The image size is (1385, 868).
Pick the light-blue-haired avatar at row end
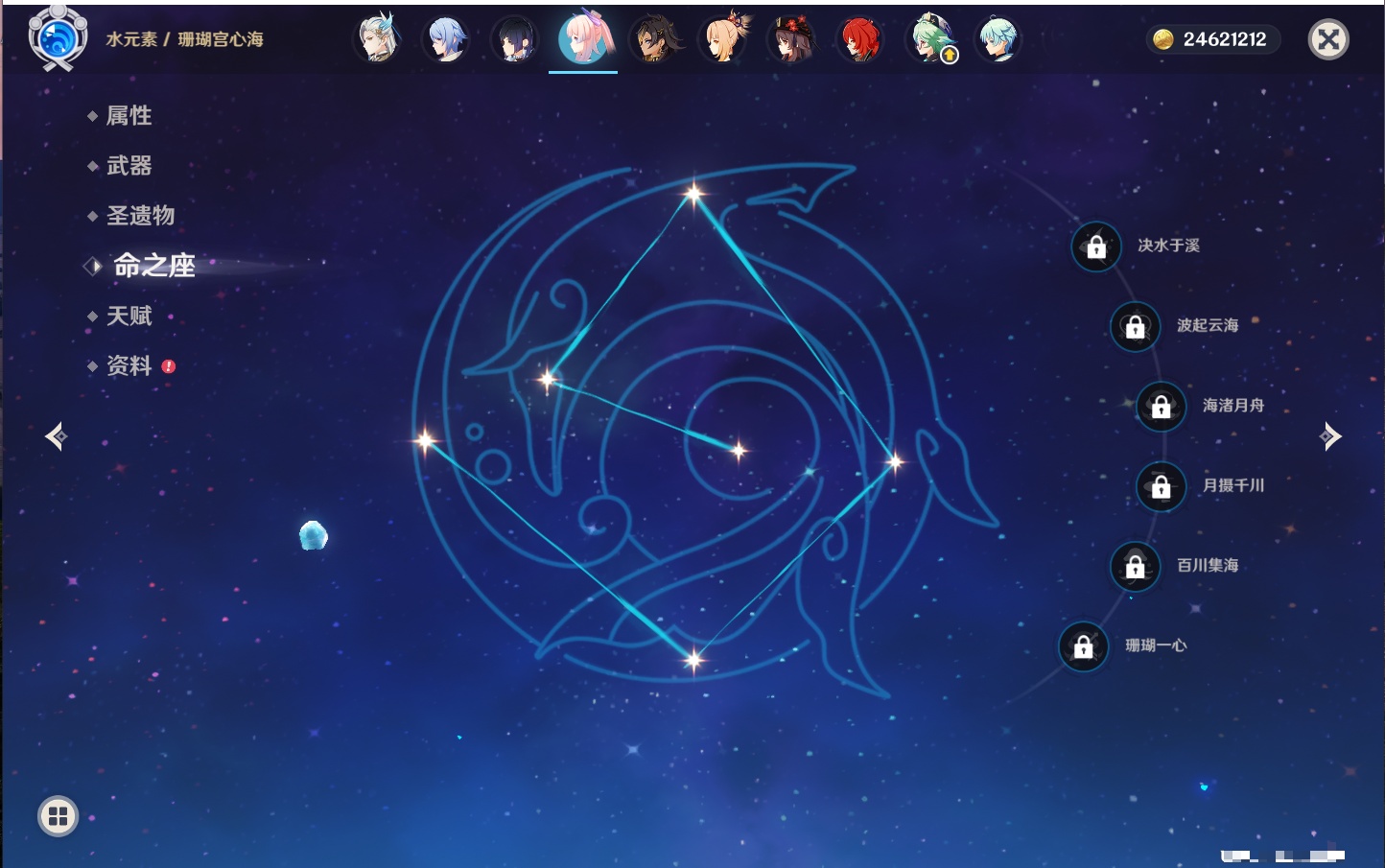click(998, 39)
